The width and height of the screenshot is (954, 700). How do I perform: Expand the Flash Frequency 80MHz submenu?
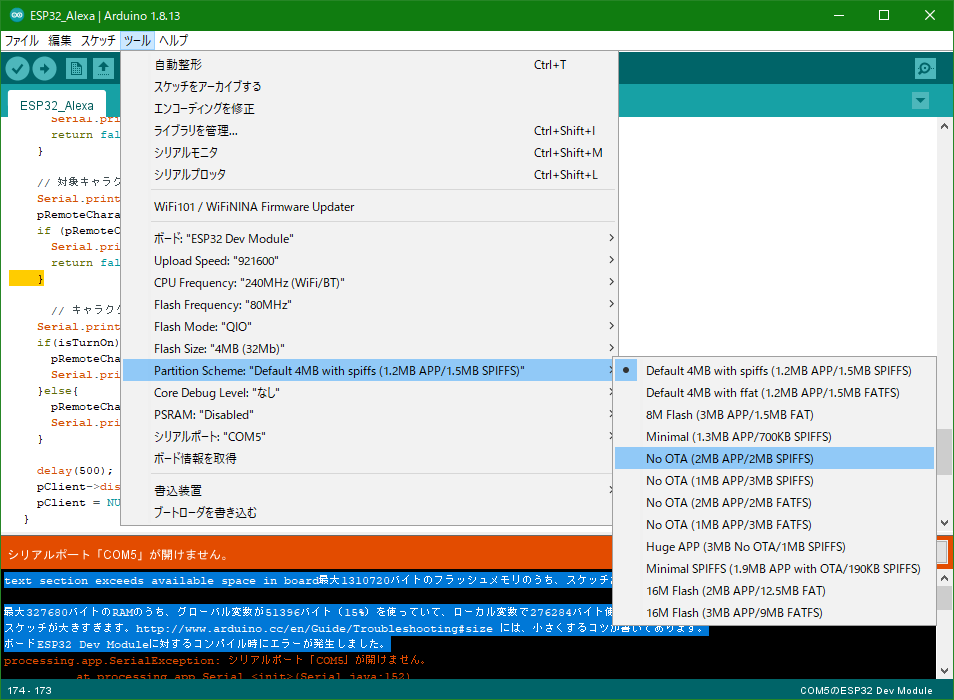(370, 305)
